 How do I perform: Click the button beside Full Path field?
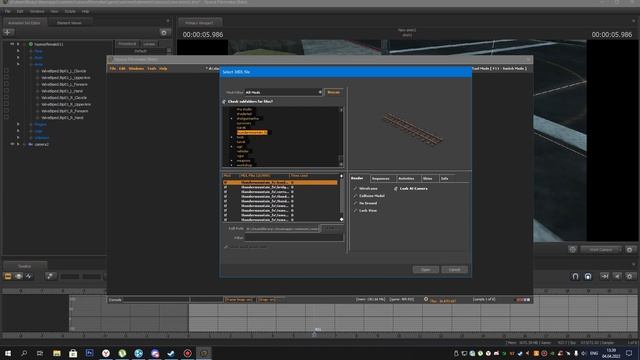331,229
